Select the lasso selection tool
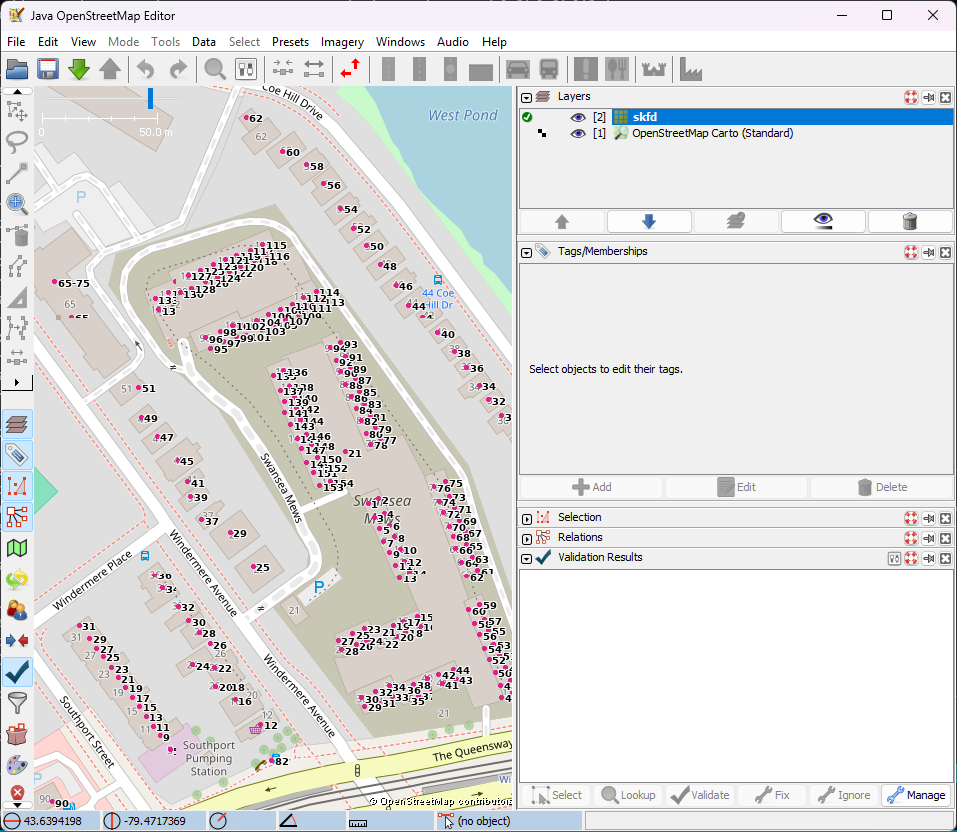Screen dimensions: 957x832 pyautogui.click(x=17, y=142)
